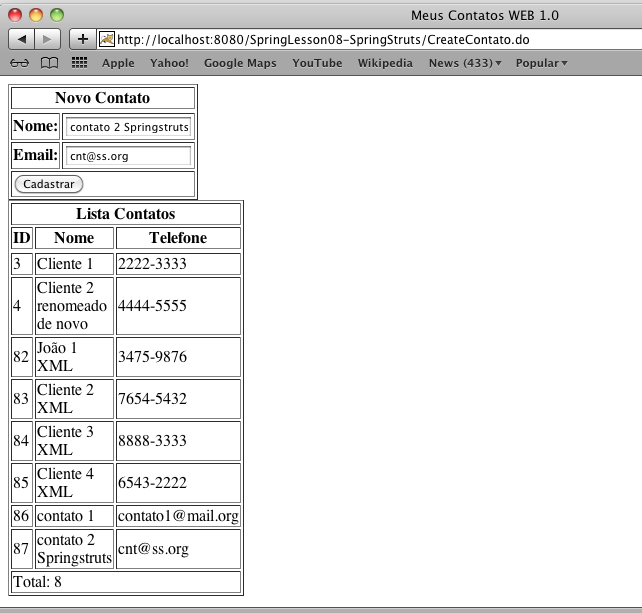Screen dimensions: 642x613
Task: Click the Safari forward arrow button
Action: (48, 39)
